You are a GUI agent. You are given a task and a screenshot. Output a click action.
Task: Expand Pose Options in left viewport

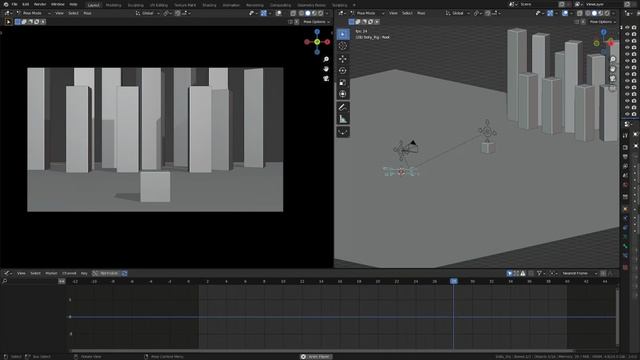click(316, 22)
